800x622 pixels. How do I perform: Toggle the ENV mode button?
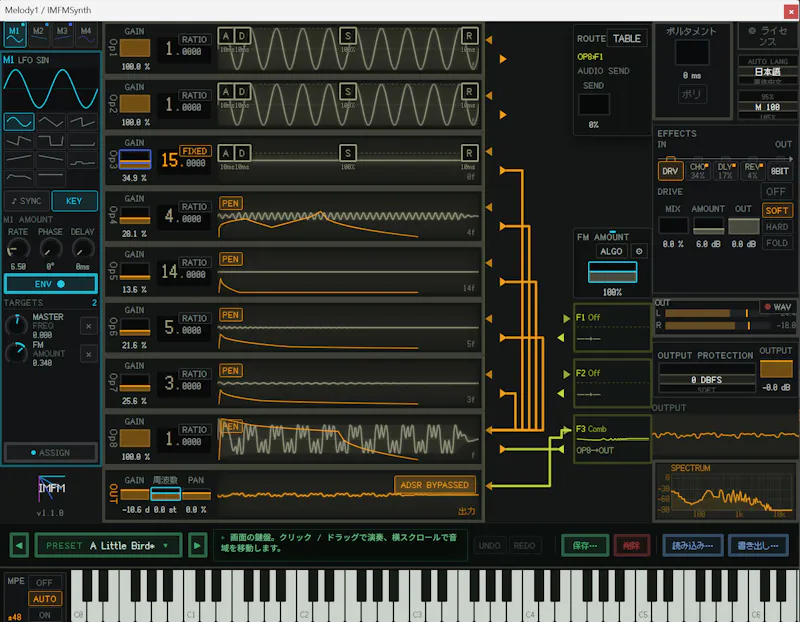50,284
